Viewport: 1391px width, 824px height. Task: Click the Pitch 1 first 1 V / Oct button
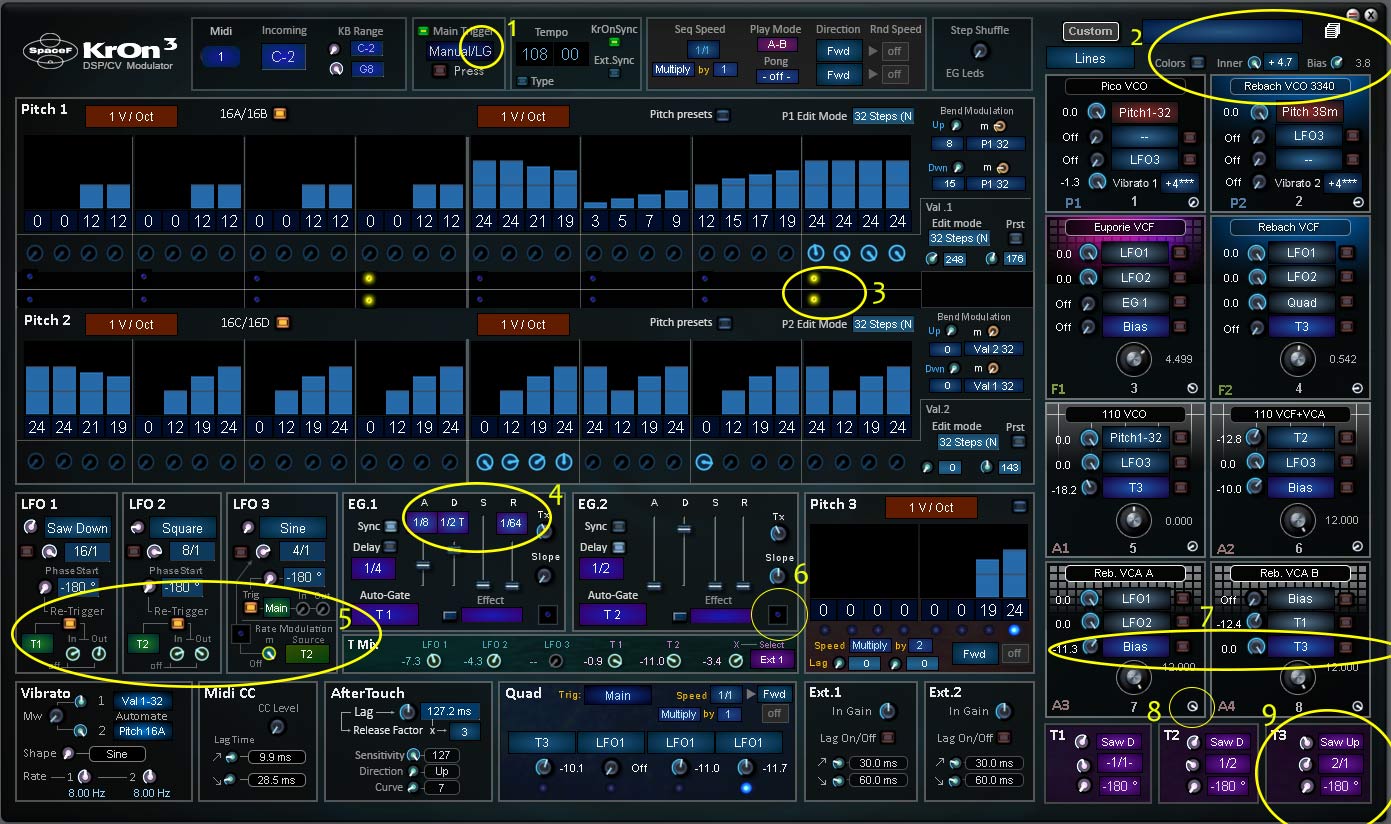[x=131, y=117]
